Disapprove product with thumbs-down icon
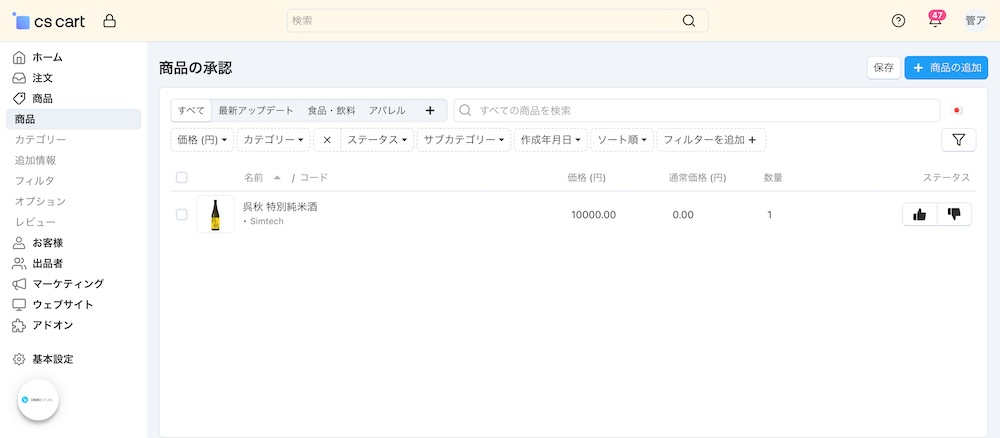This screenshot has width=1000, height=438. (x=954, y=214)
